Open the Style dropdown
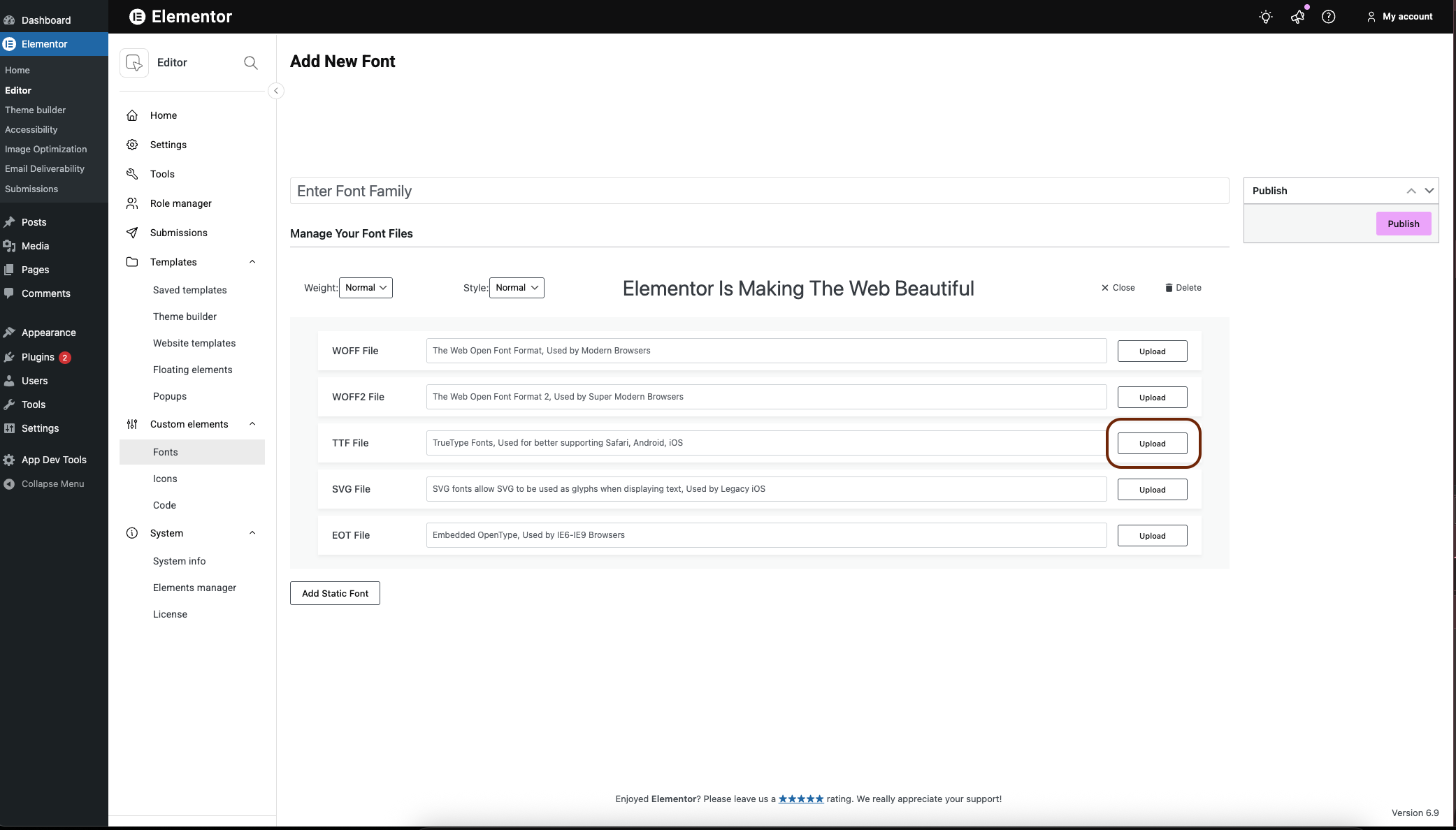This screenshot has height=830, width=1456. (x=517, y=288)
